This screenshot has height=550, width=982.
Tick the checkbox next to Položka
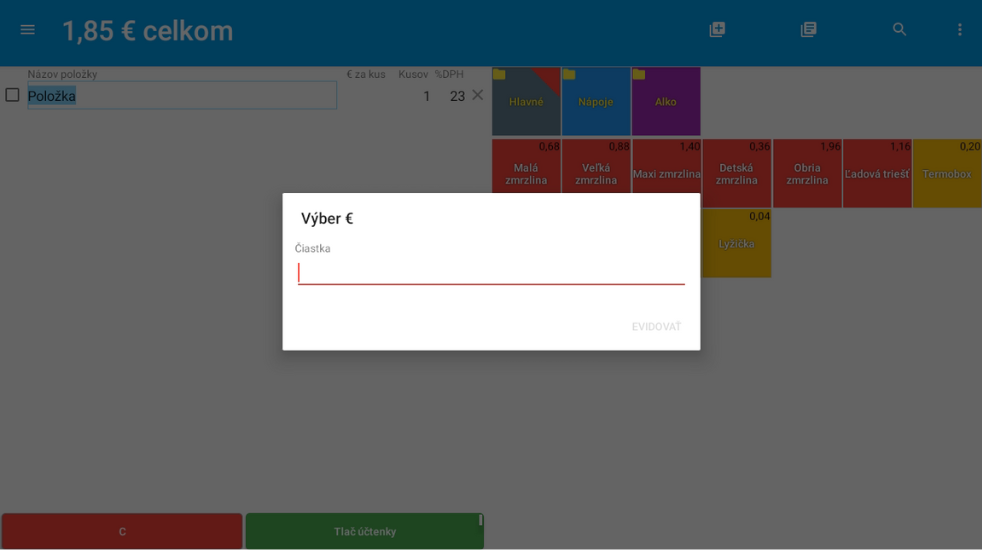click(13, 95)
